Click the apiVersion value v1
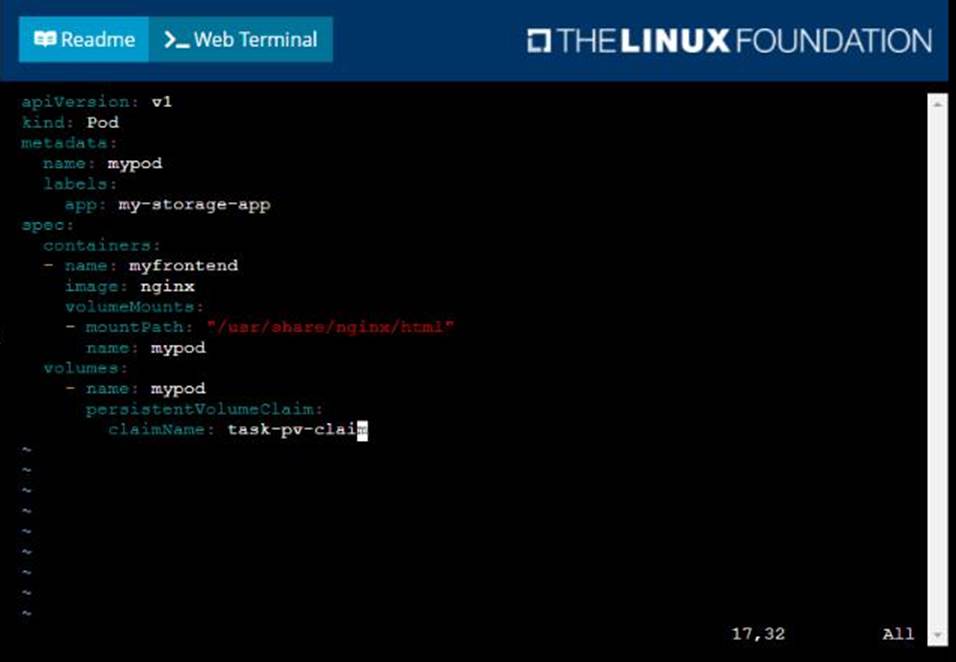 [162, 102]
